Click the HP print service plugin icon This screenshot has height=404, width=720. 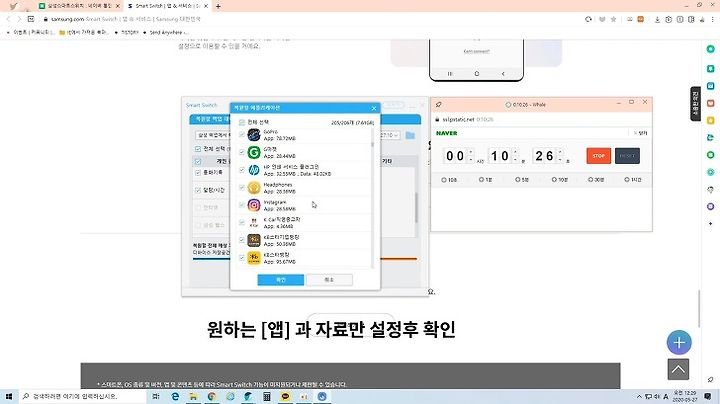coord(254,170)
